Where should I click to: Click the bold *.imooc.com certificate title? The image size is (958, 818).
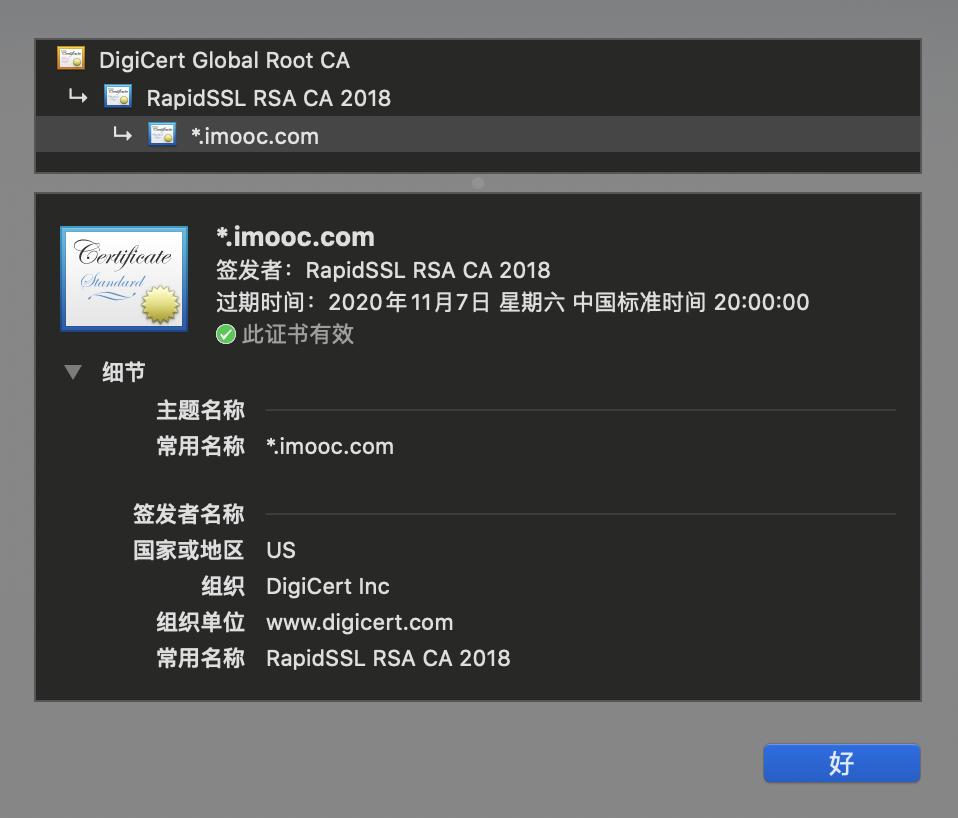[295, 237]
